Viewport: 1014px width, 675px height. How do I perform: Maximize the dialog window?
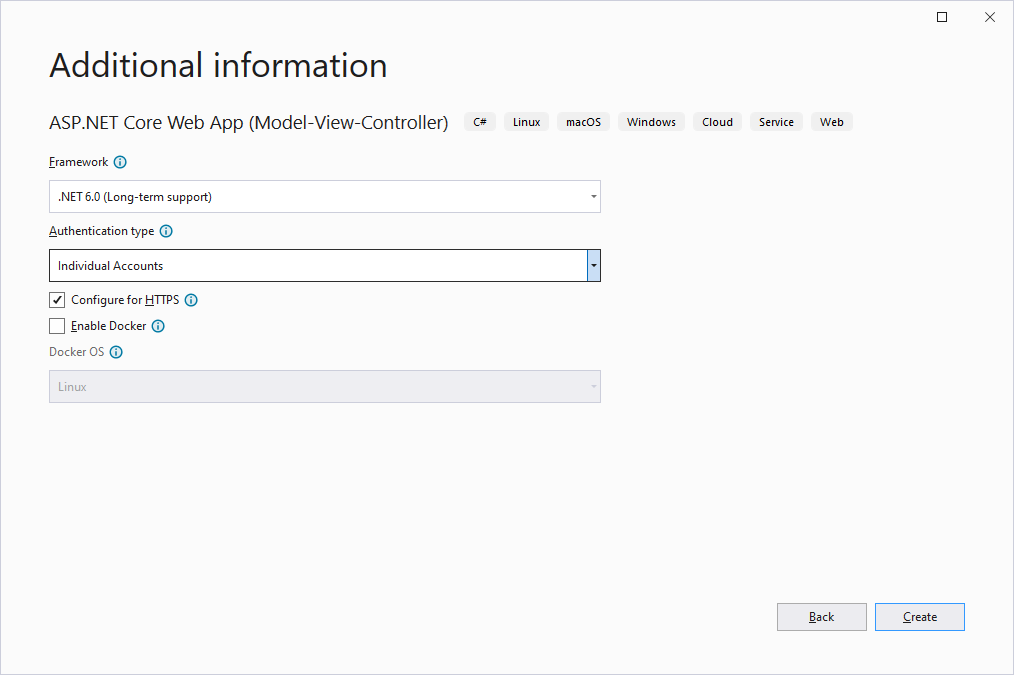942,17
